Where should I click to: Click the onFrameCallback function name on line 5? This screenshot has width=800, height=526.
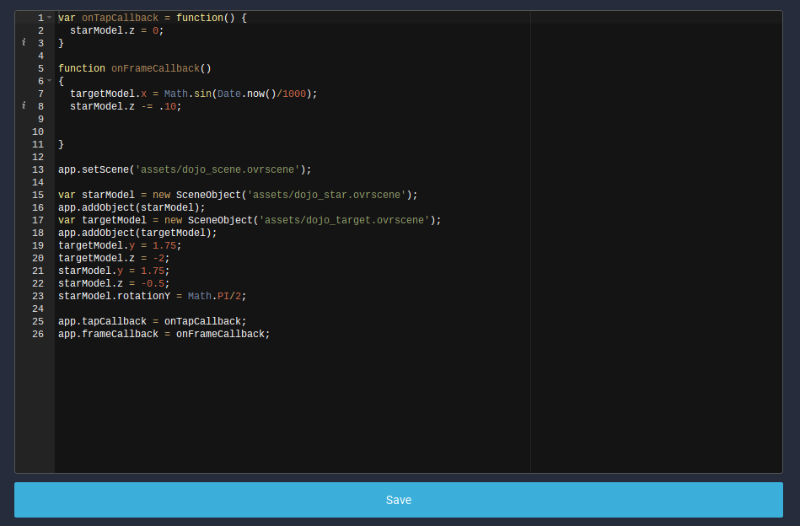coord(155,68)
